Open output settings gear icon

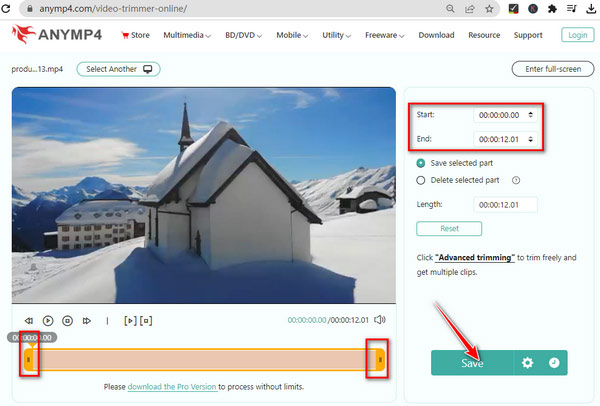click(x=527, y=362)
